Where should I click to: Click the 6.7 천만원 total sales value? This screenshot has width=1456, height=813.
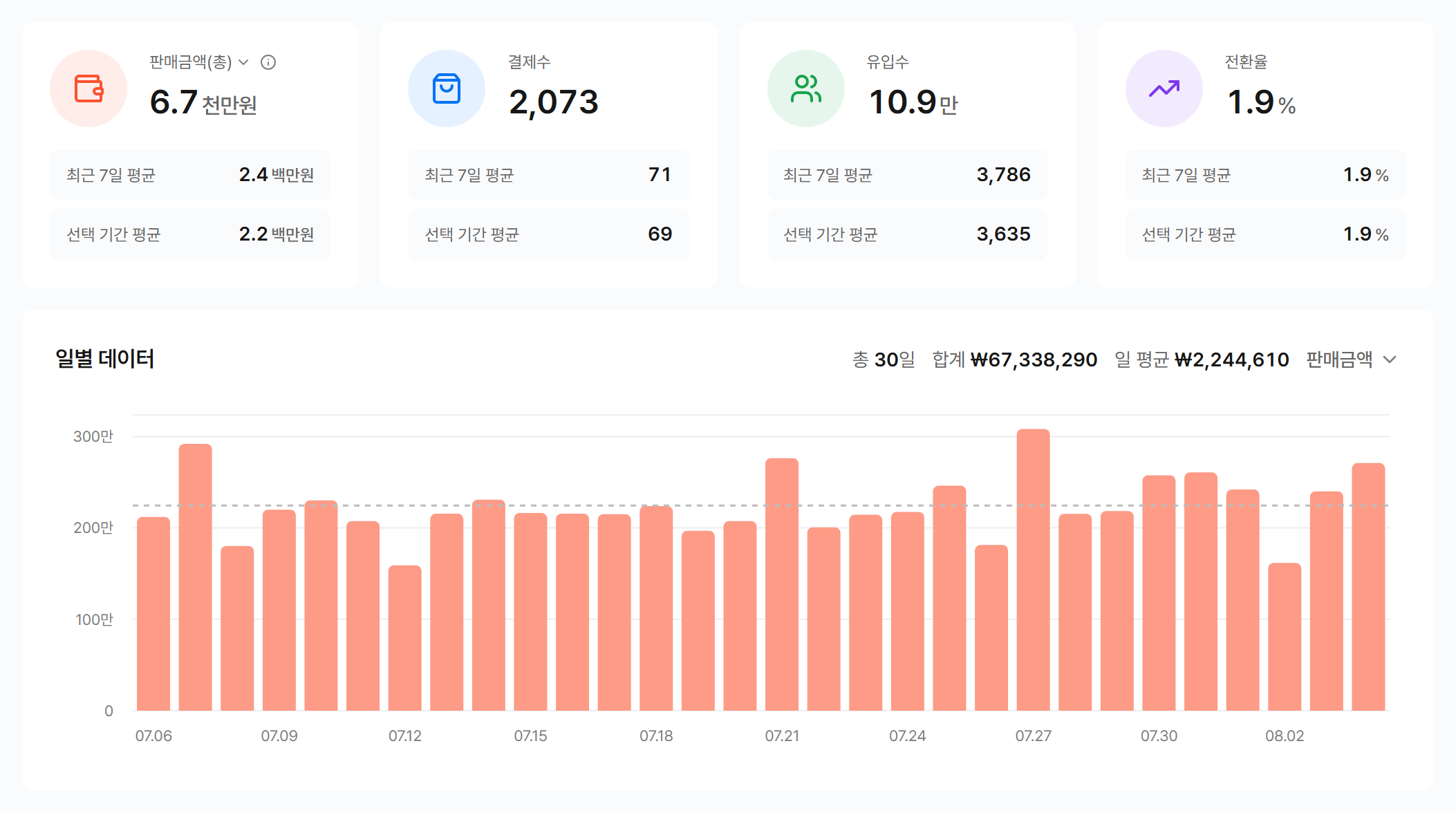(x=203, y=102)
